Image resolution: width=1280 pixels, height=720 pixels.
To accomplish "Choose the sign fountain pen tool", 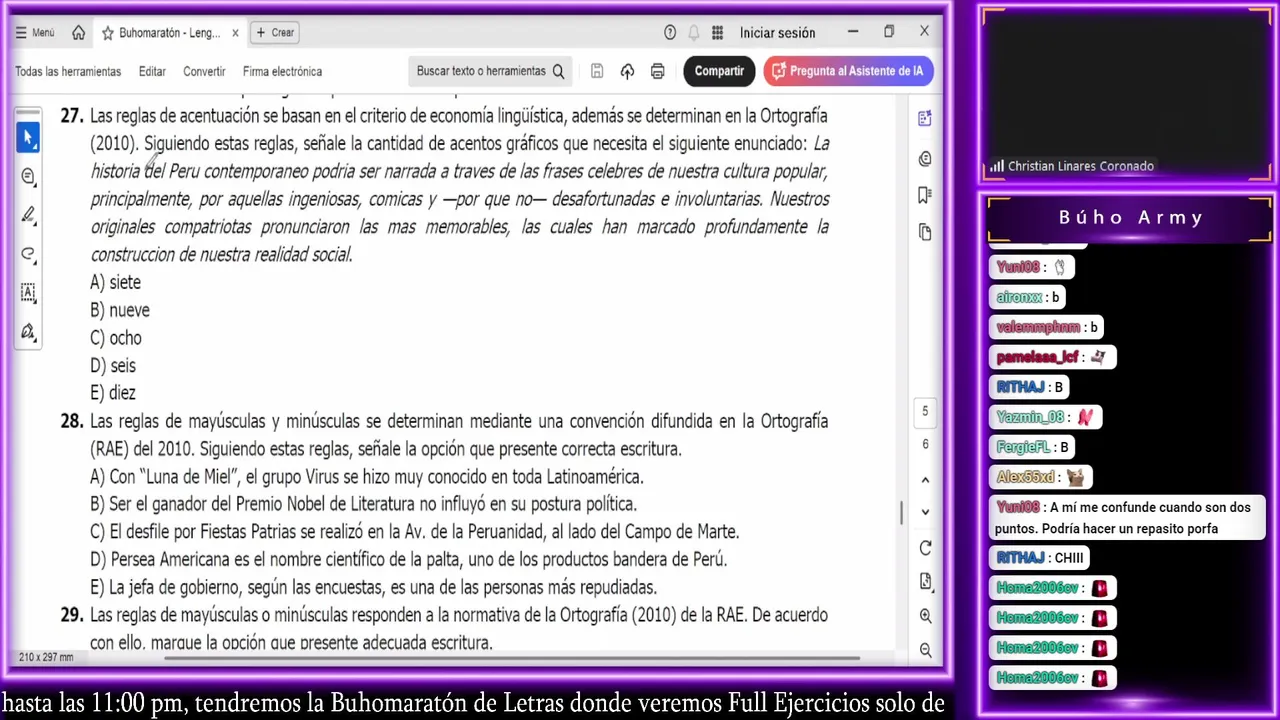I will [x=28, y=331].
